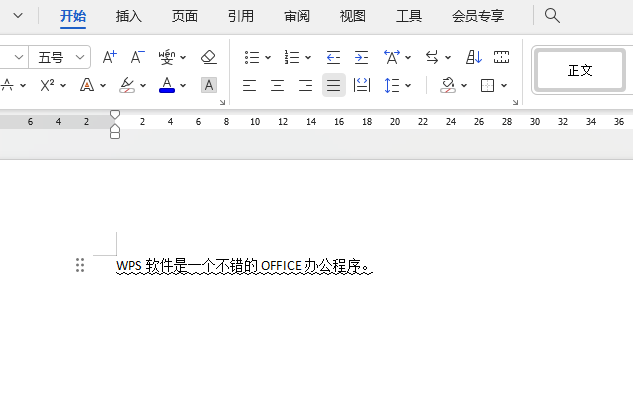Click the text direction wrap icon
The image size is (633, 401).
[432, 57]
